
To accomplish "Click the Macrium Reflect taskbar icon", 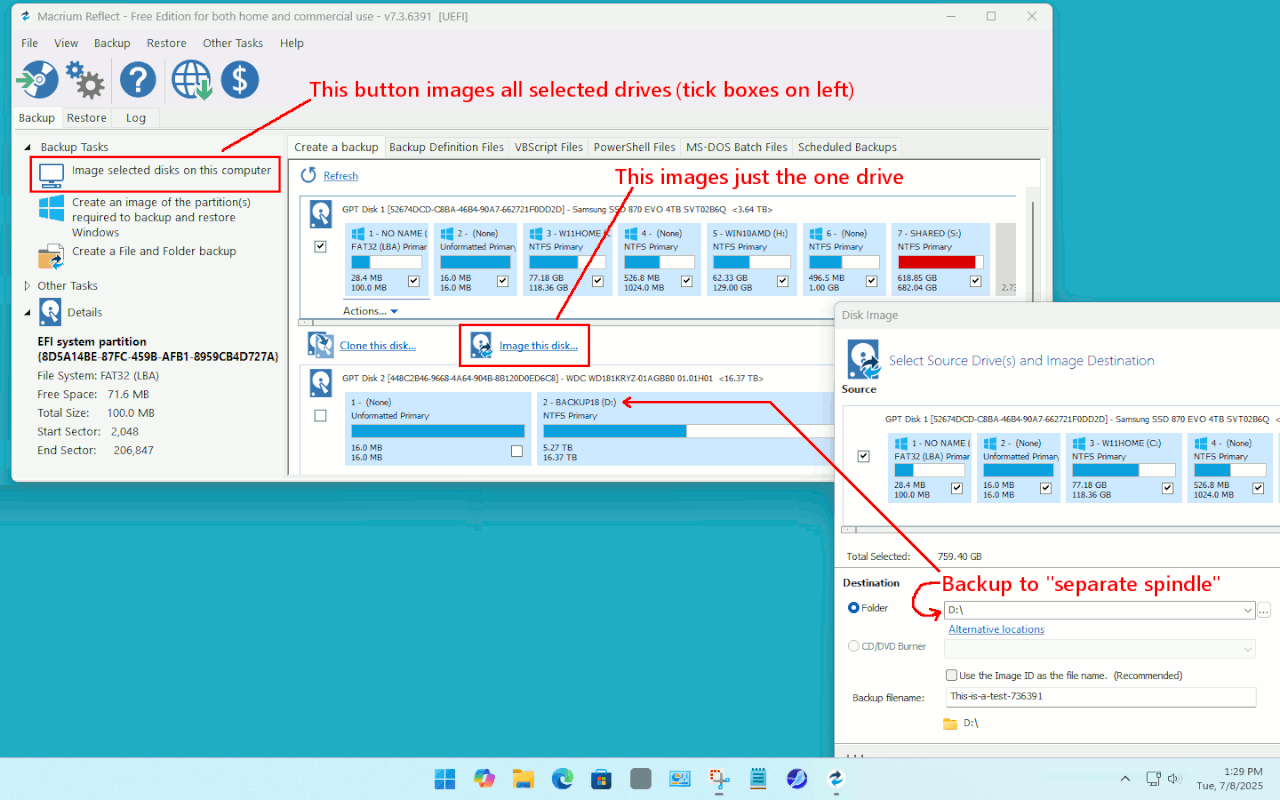I will pyautogui.click(x=836, y=778).
